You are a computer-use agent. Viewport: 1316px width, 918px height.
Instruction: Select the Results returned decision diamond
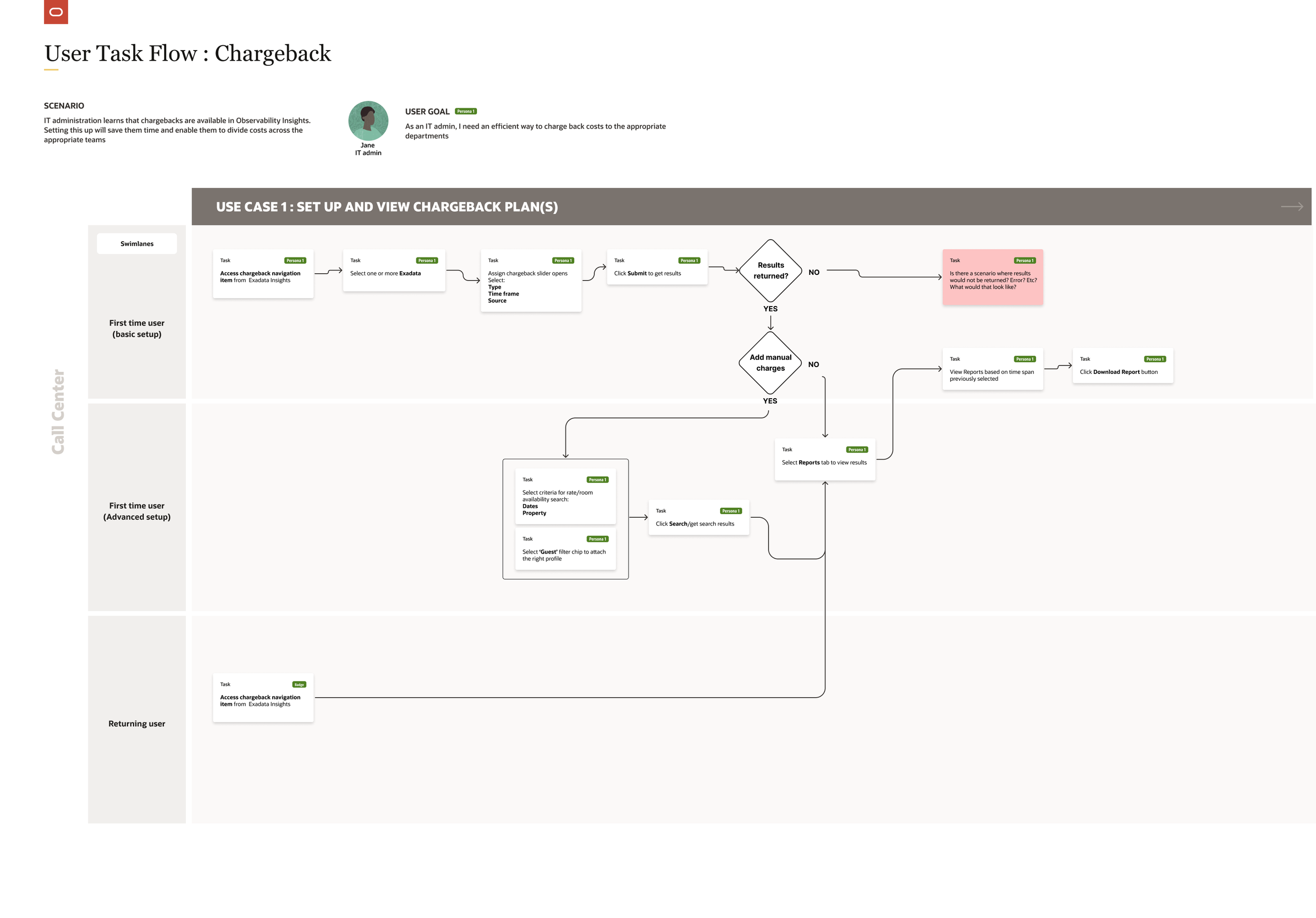click(770, 271)
